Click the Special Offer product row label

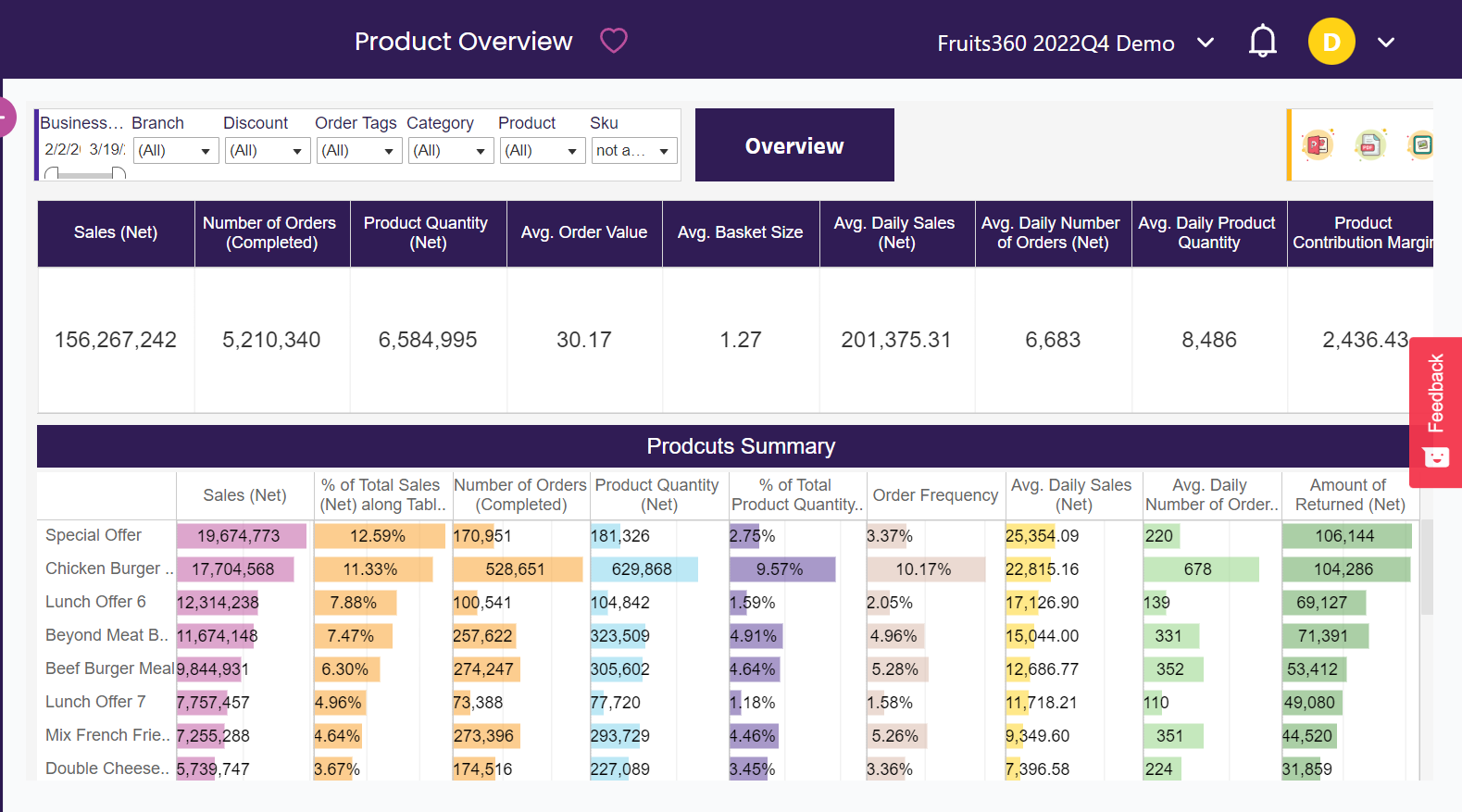click(x=94, y=535)
